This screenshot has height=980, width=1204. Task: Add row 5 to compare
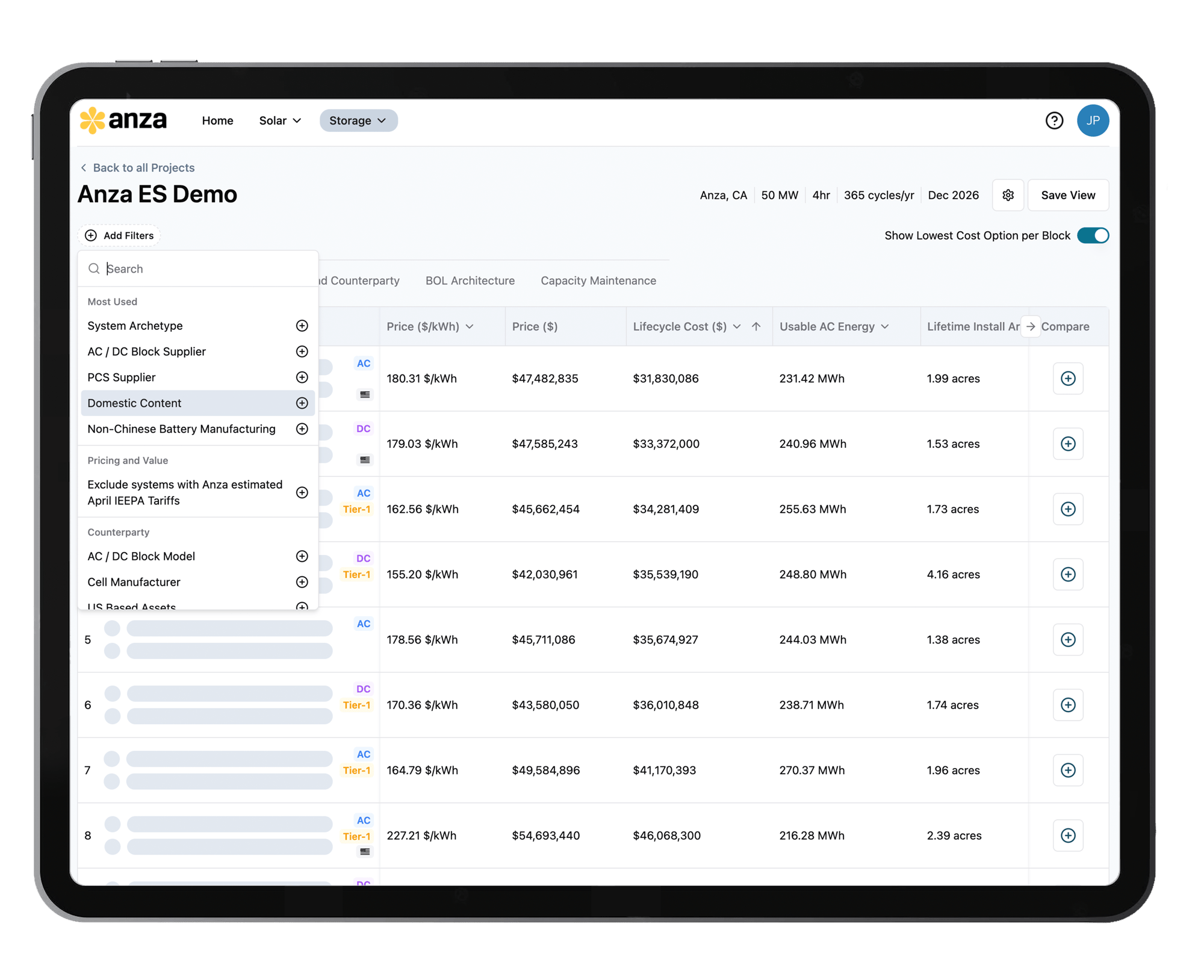pos(1068,639)
